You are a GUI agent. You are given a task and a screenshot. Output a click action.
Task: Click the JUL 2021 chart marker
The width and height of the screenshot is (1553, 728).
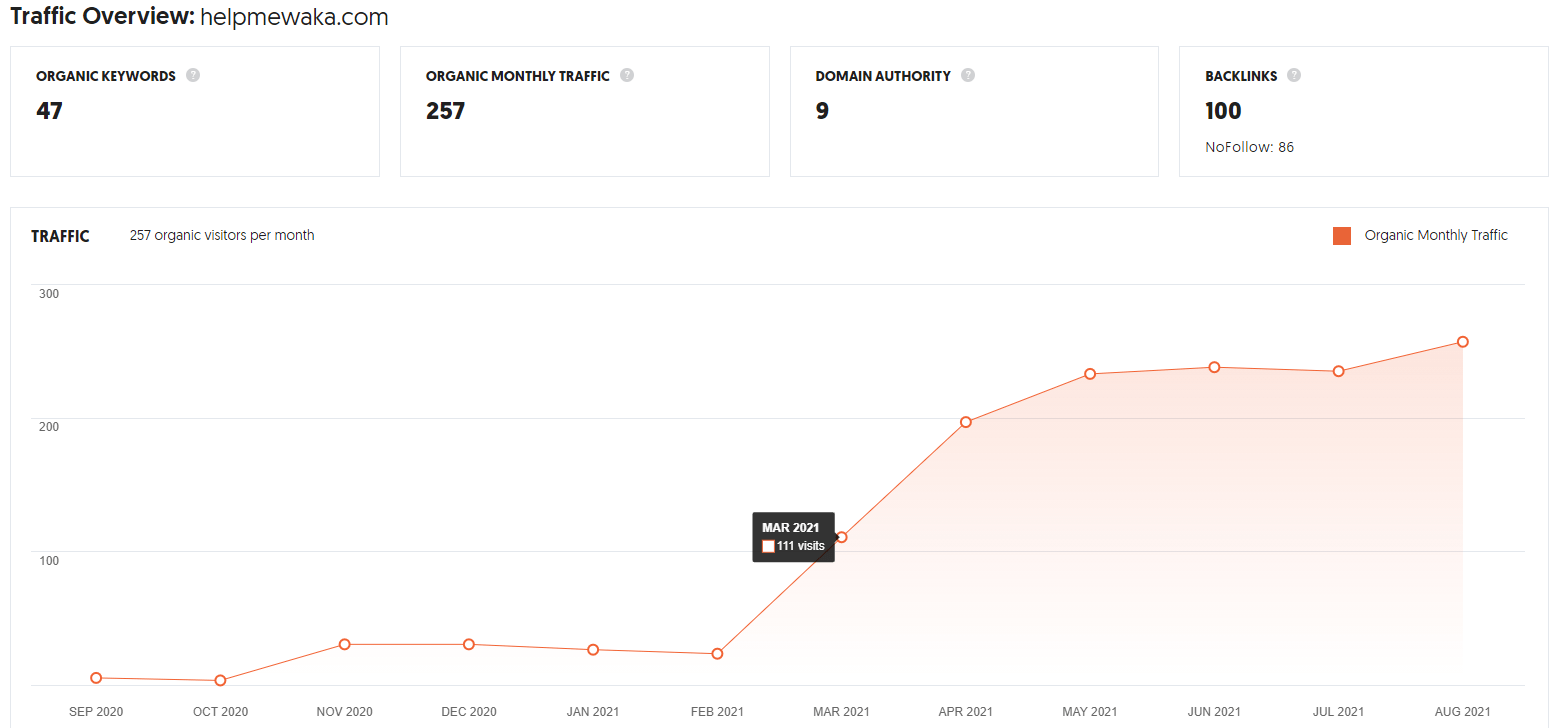coord(1338,371)
